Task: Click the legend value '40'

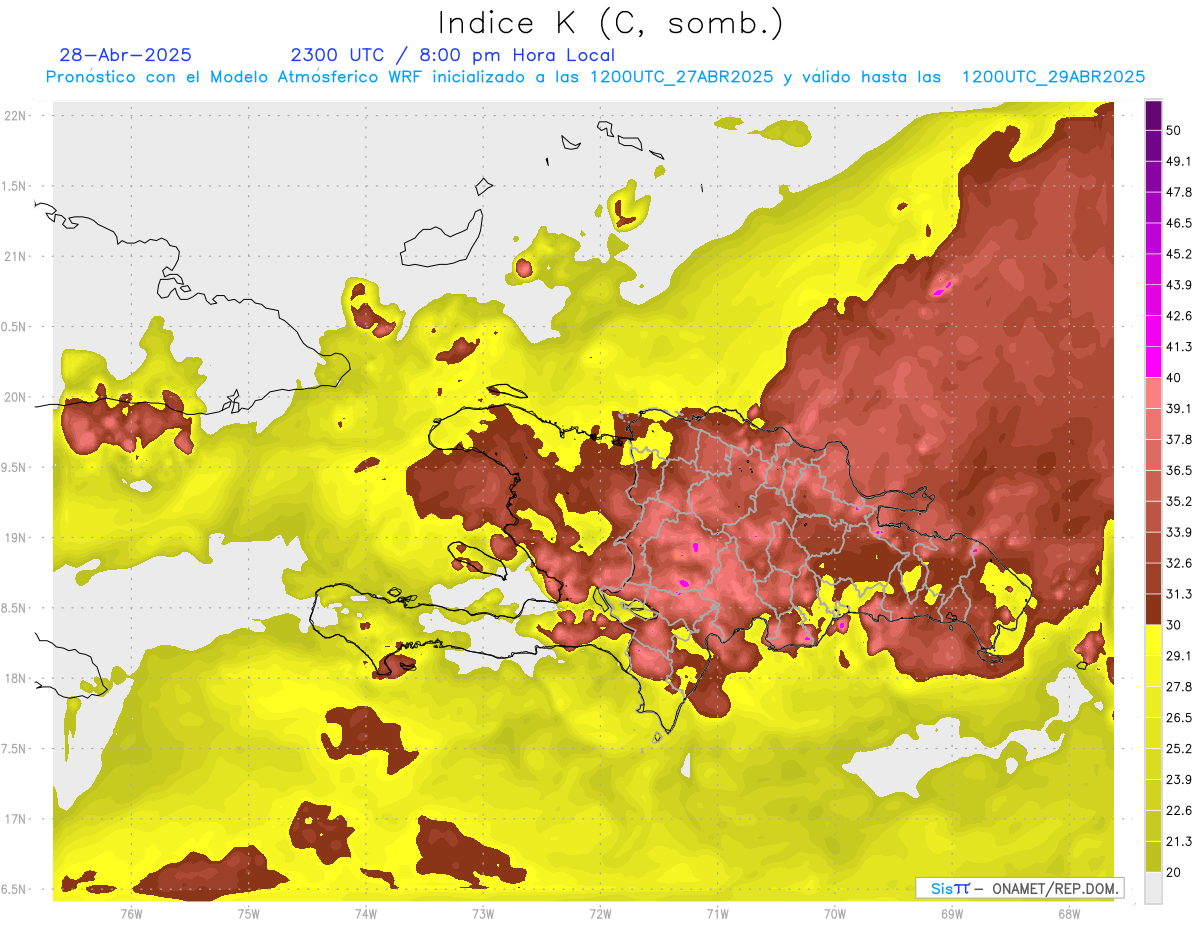Action: pyautogui.click(x=1175, y=378)
